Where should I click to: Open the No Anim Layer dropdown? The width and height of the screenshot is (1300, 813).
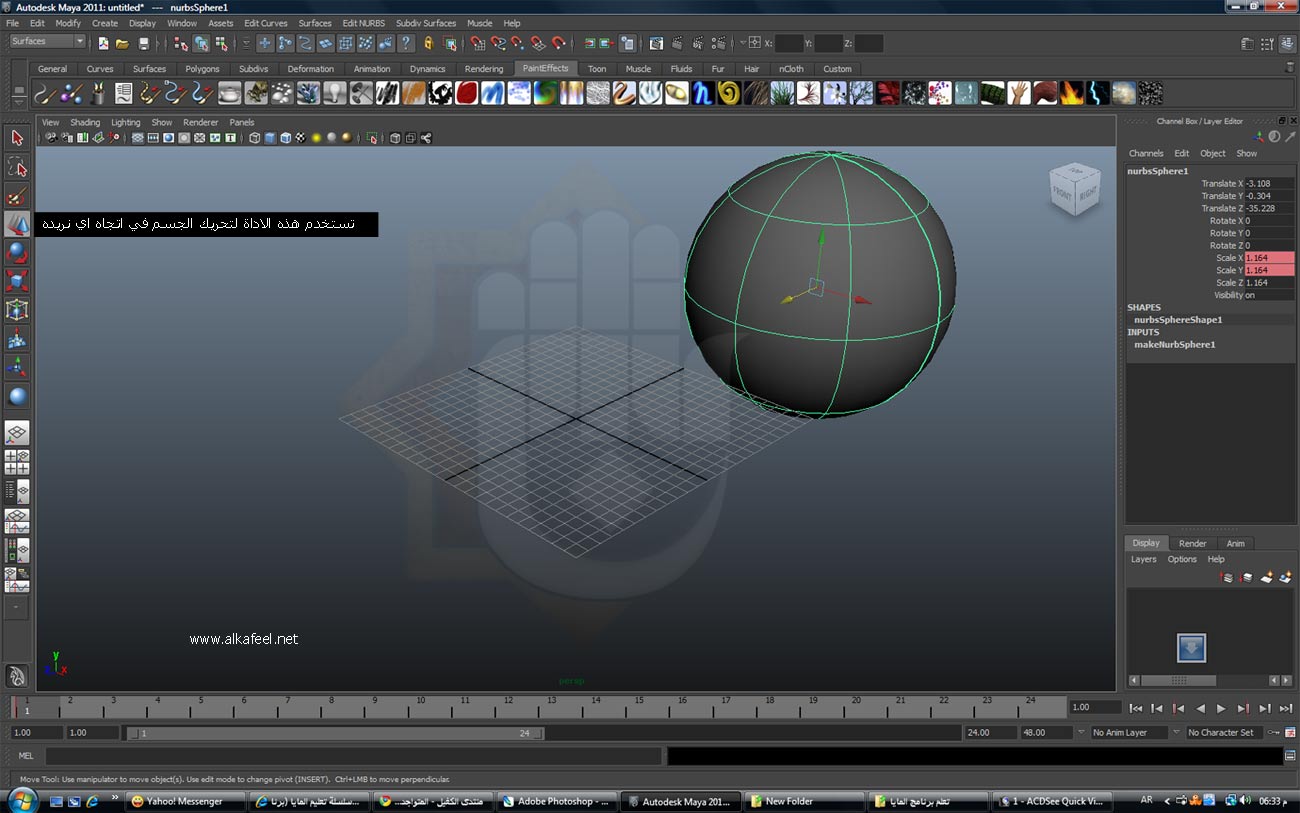tap(1131, 733)
